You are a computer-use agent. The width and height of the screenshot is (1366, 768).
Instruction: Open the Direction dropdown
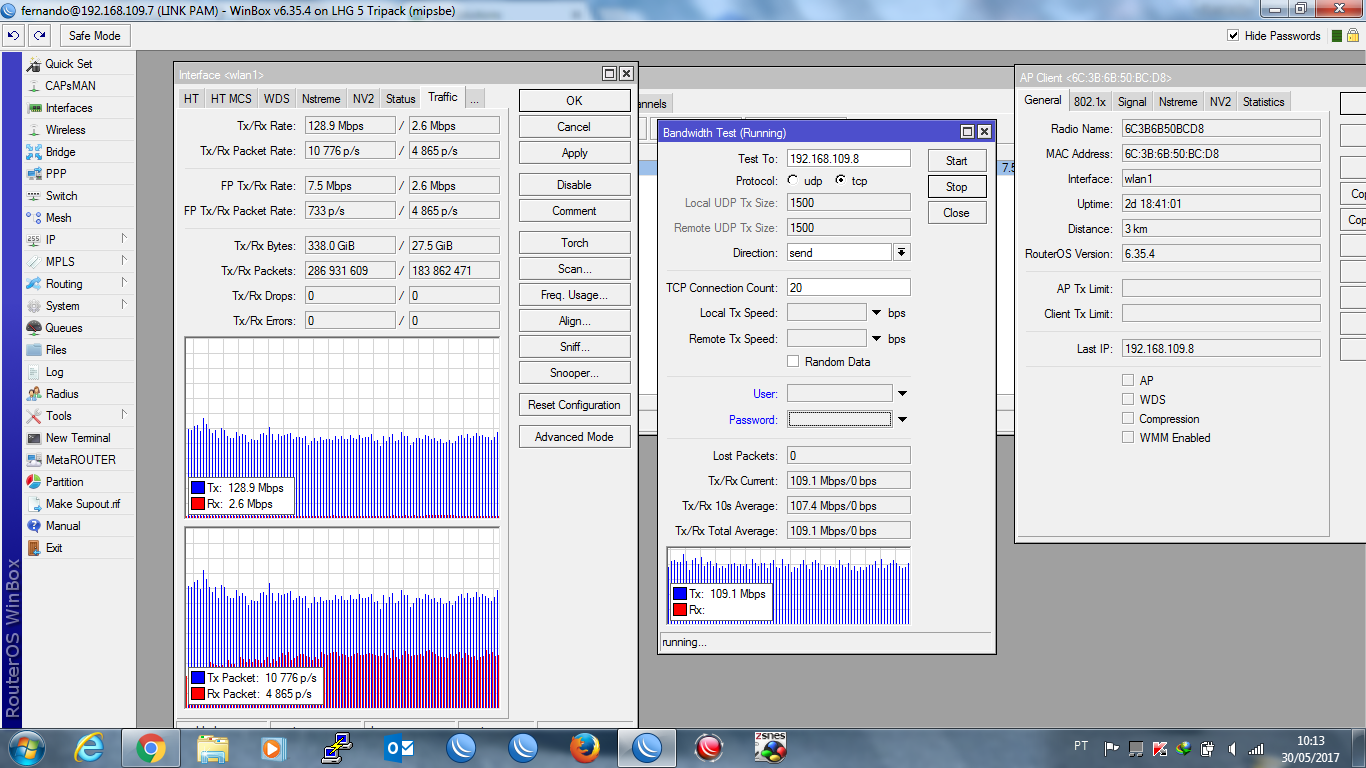click(902, 253)
